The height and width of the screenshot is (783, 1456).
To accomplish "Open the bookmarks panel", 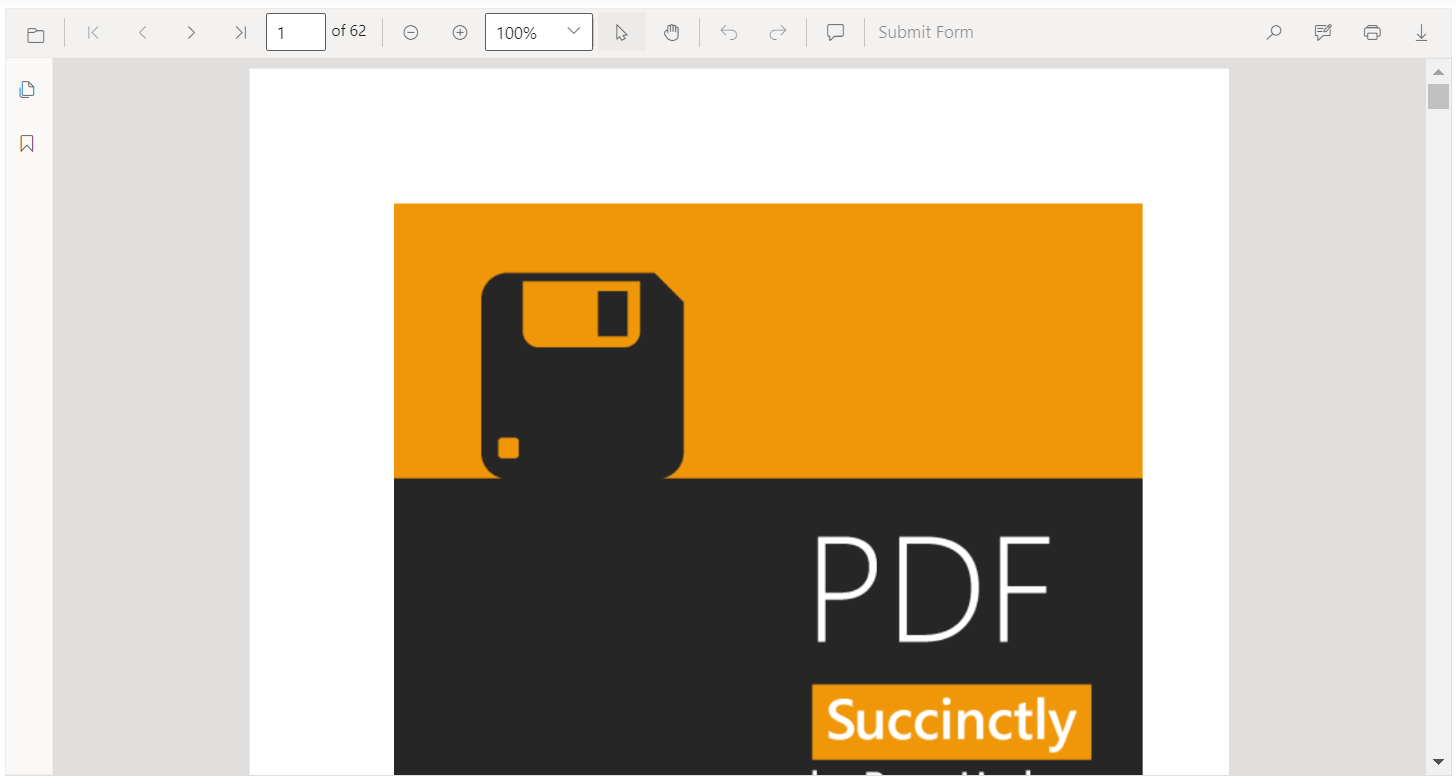I will 27,144.
